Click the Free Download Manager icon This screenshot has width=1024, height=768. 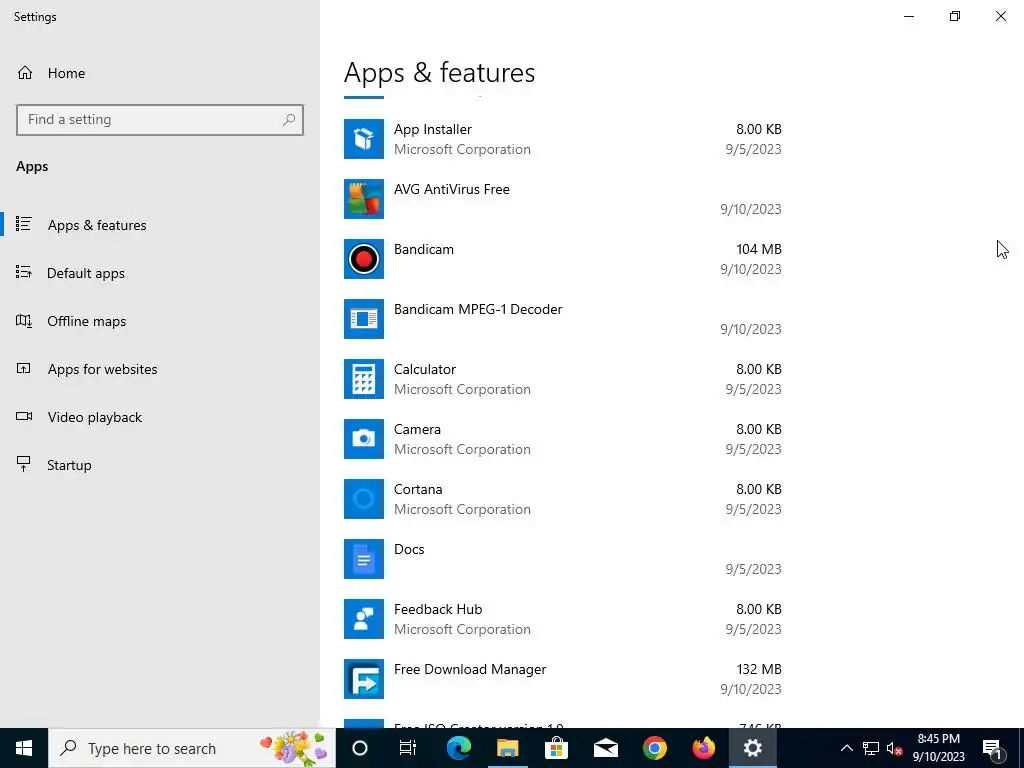pyautogui.click(x=364, y=680)
